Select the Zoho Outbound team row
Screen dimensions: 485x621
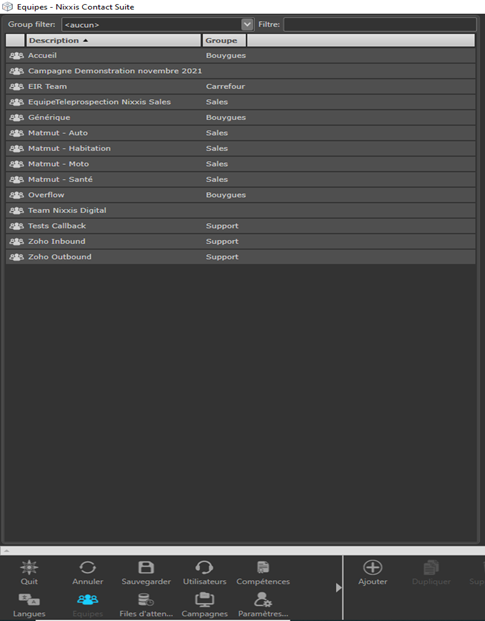pyautogui.click(x=241, y=257)
